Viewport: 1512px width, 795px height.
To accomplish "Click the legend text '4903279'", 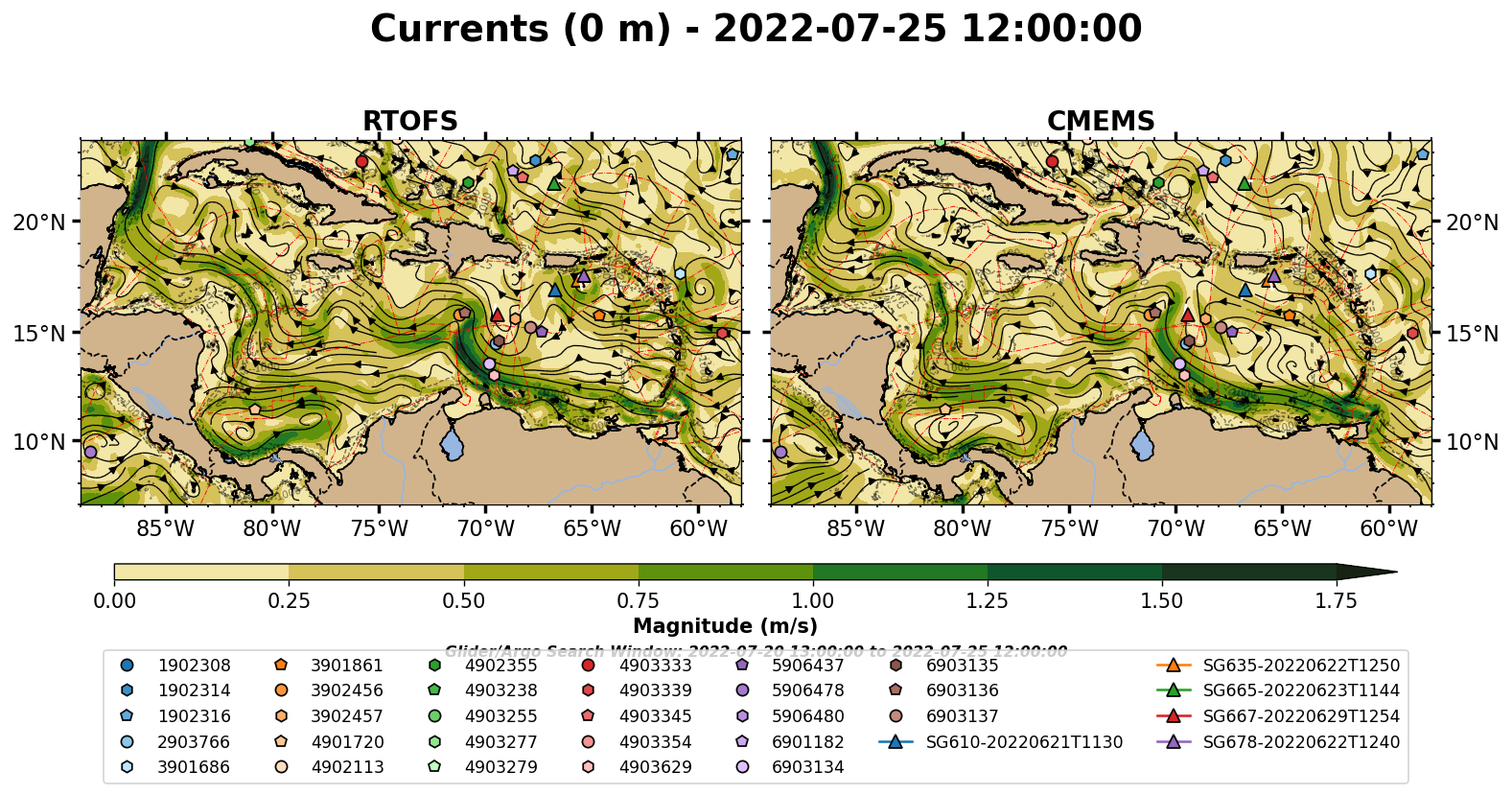I will point(501,767).
